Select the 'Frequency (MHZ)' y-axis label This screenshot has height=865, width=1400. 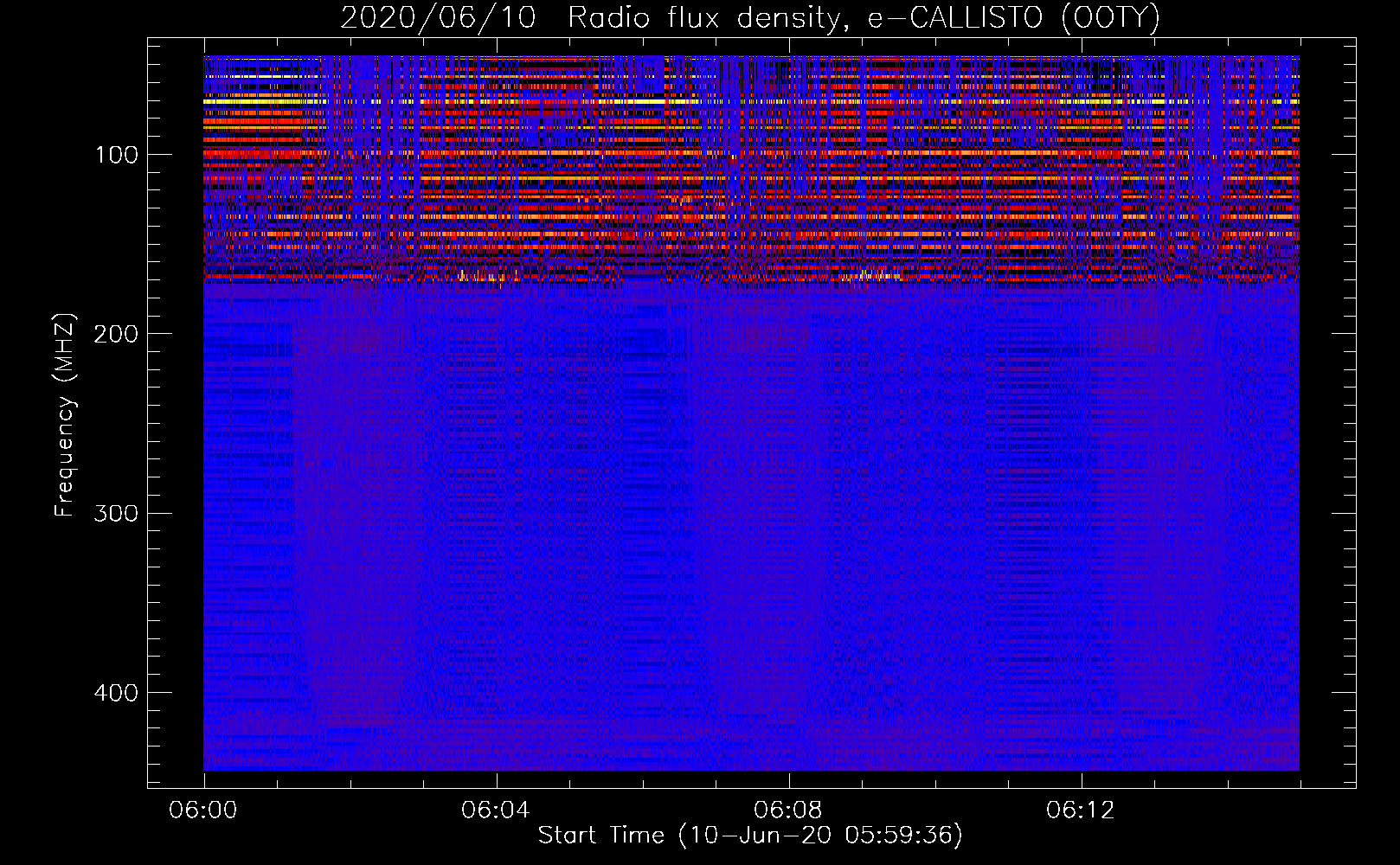point(65,415)
